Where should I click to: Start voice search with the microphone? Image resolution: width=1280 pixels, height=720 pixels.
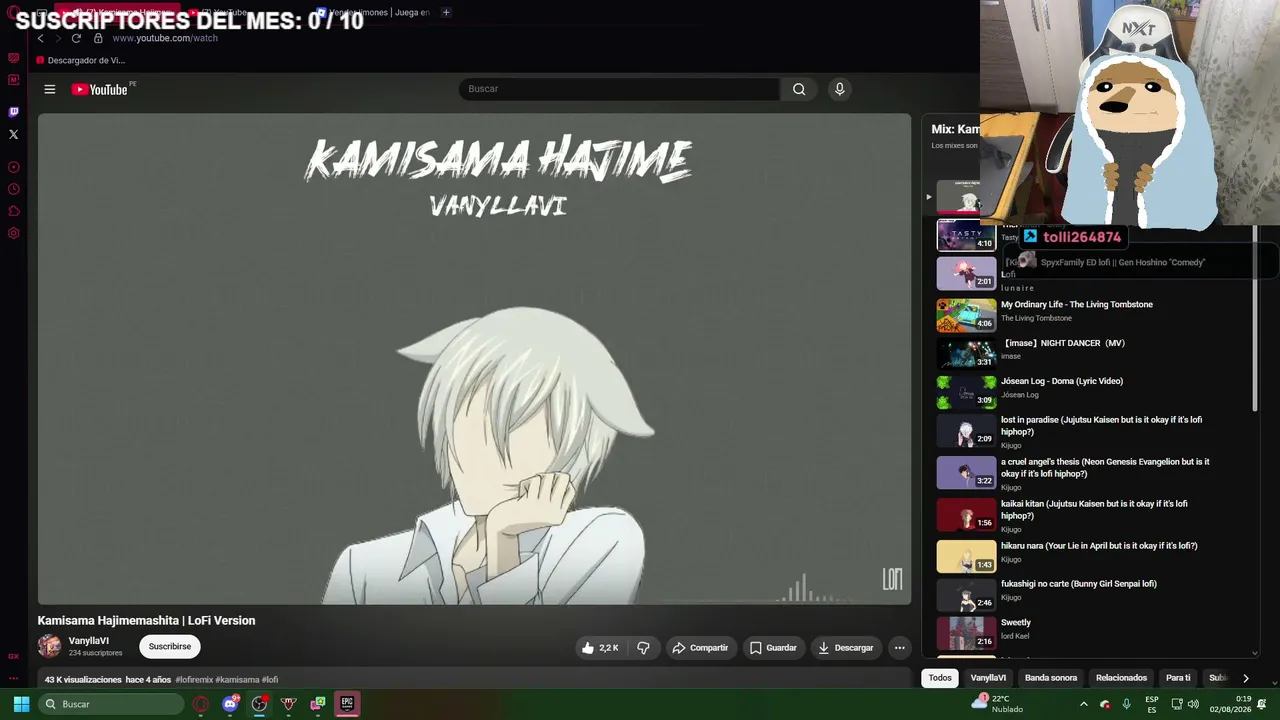[x=840, y=89]
